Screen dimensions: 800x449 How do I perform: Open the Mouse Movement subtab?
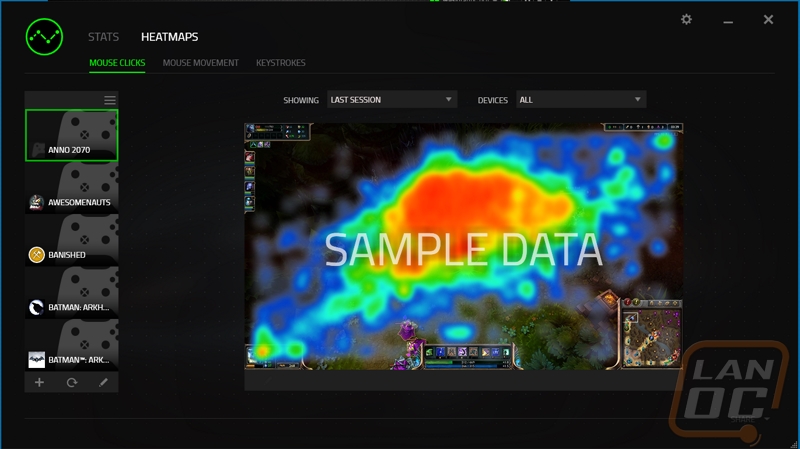point(200,63)
